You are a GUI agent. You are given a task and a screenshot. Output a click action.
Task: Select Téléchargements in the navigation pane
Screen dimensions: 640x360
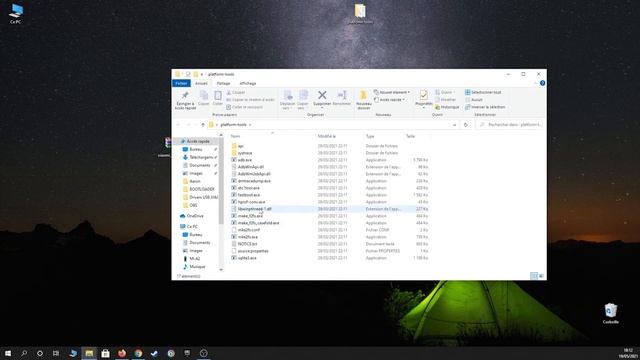tap(200, 157)
